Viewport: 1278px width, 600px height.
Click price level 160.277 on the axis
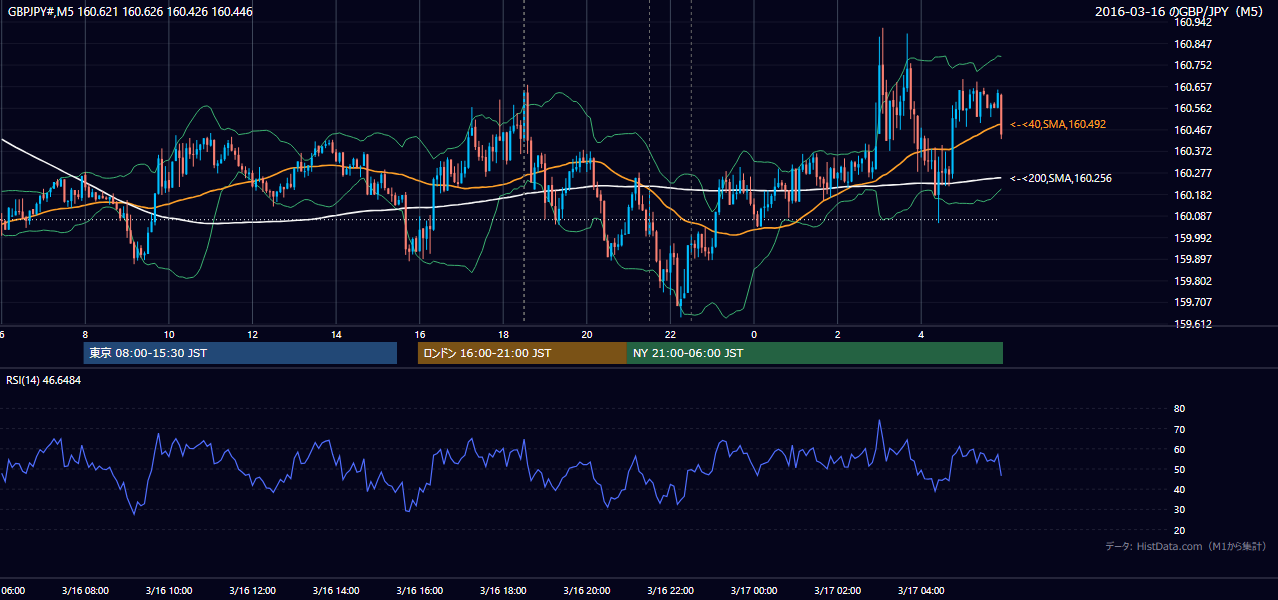click(x=1193, y=173)
